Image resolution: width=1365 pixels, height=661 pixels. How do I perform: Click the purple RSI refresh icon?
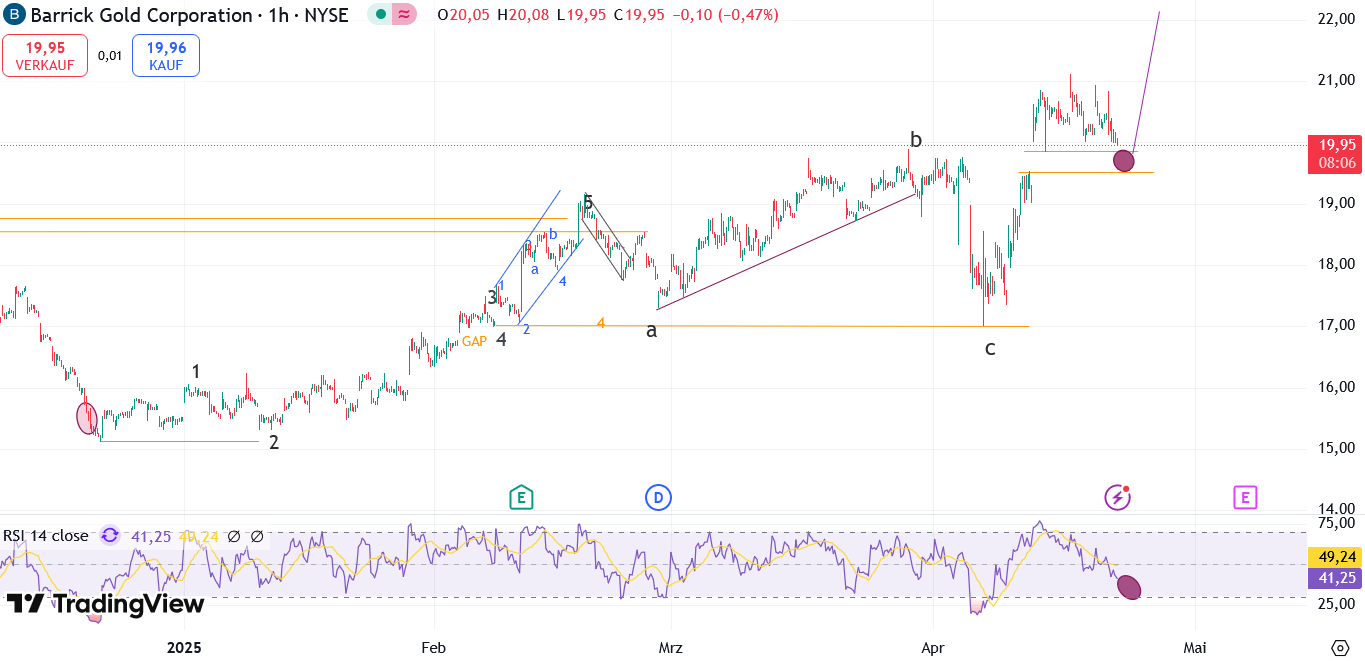(110, 536)
